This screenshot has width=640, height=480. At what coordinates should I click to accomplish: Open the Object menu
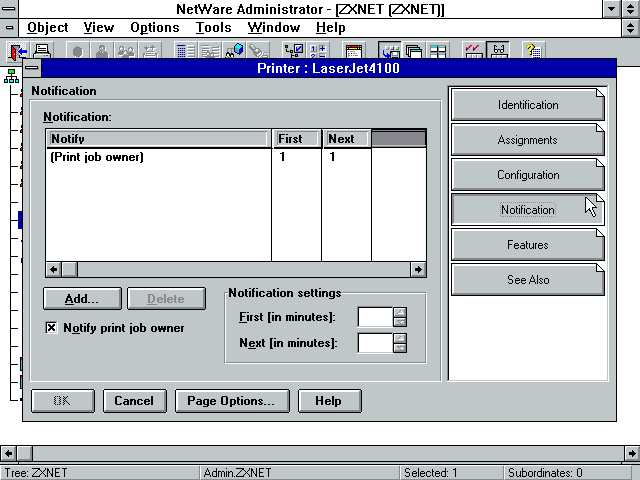click(47, 28)
